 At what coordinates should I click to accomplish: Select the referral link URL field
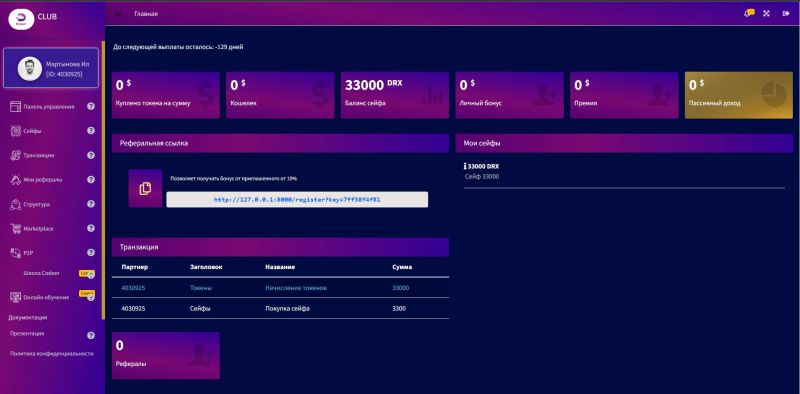(297, 200)
